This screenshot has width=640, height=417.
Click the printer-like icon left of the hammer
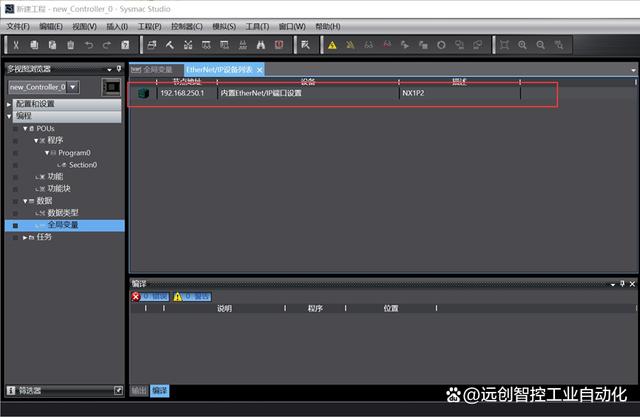[x=152, y=45]
